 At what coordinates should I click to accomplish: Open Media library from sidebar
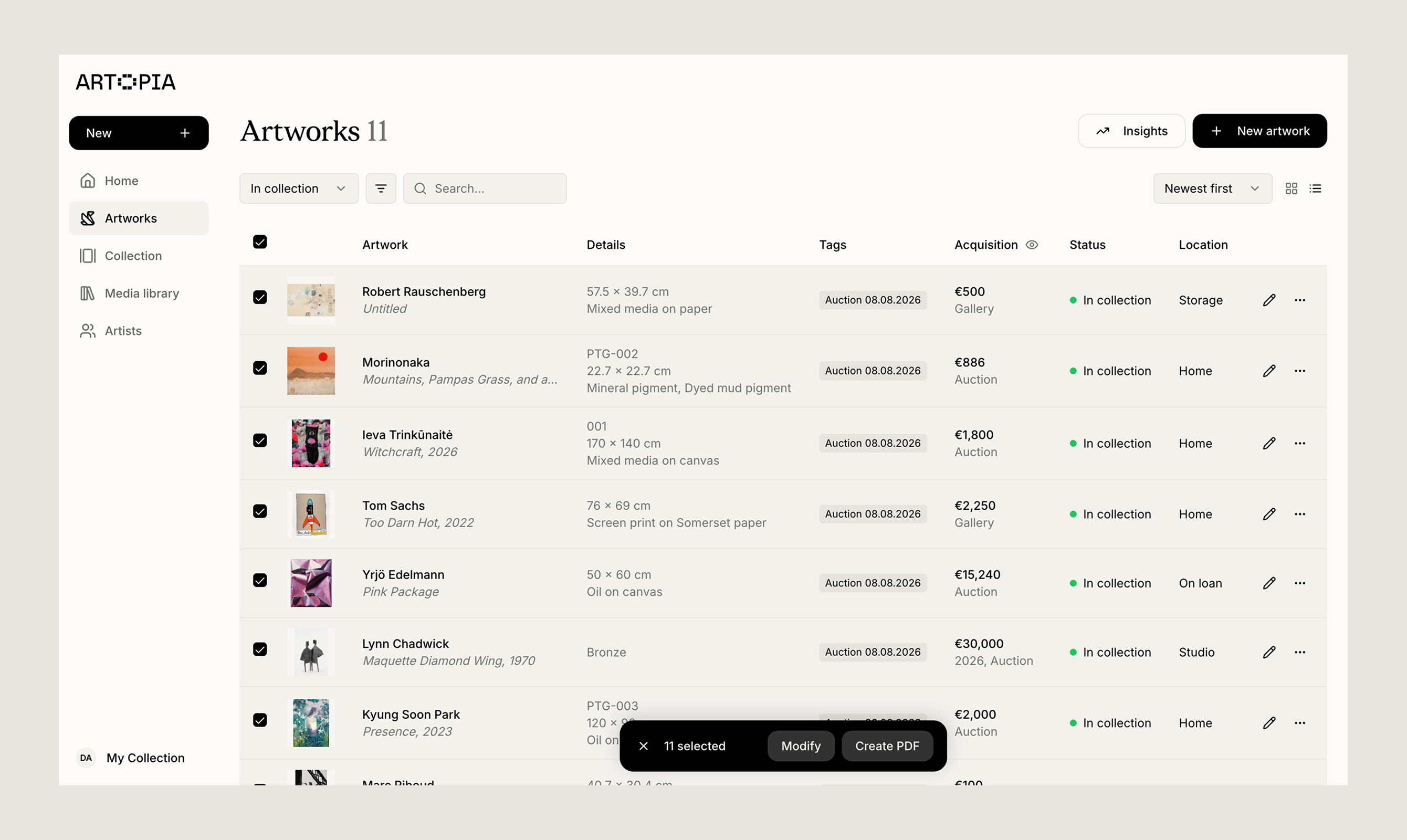click(139, 293)
